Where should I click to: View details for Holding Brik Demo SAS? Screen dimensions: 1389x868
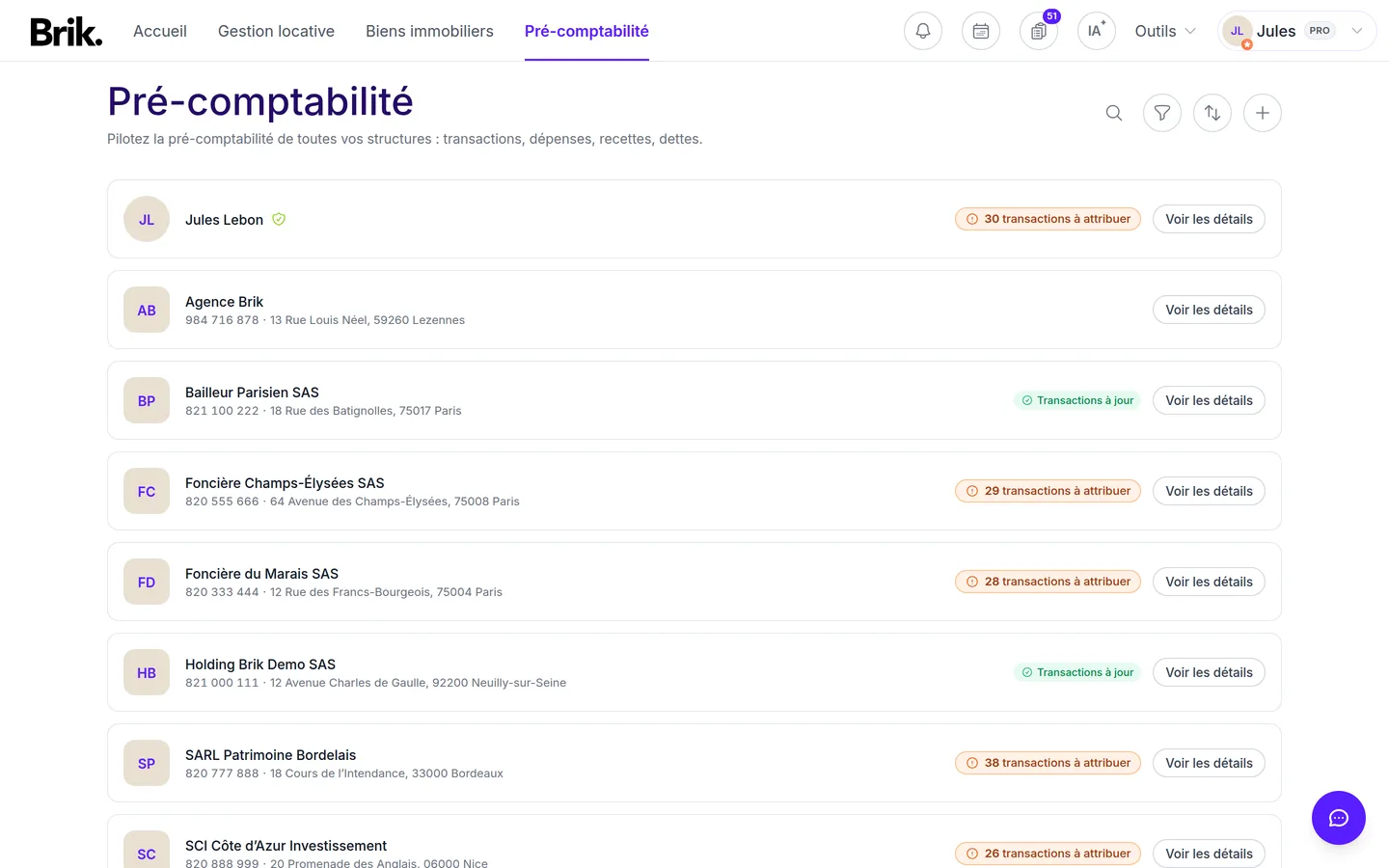coord(1209,672)
